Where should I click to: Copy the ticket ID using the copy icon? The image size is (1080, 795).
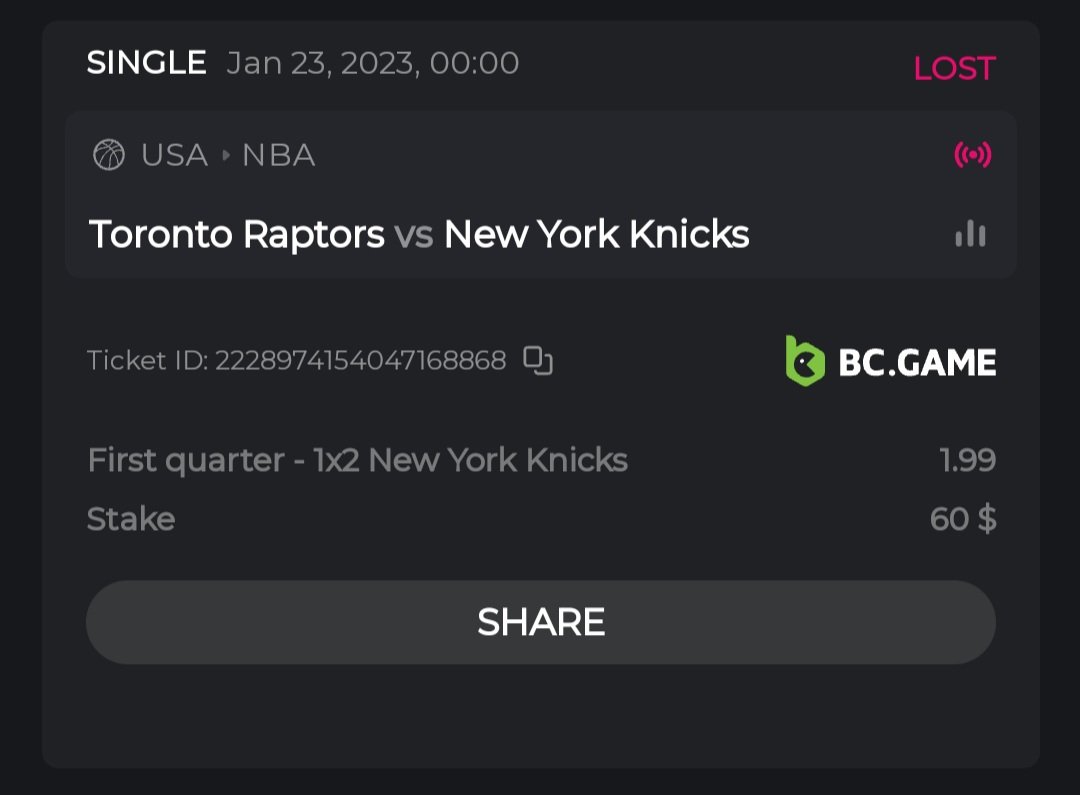point(538,360)
